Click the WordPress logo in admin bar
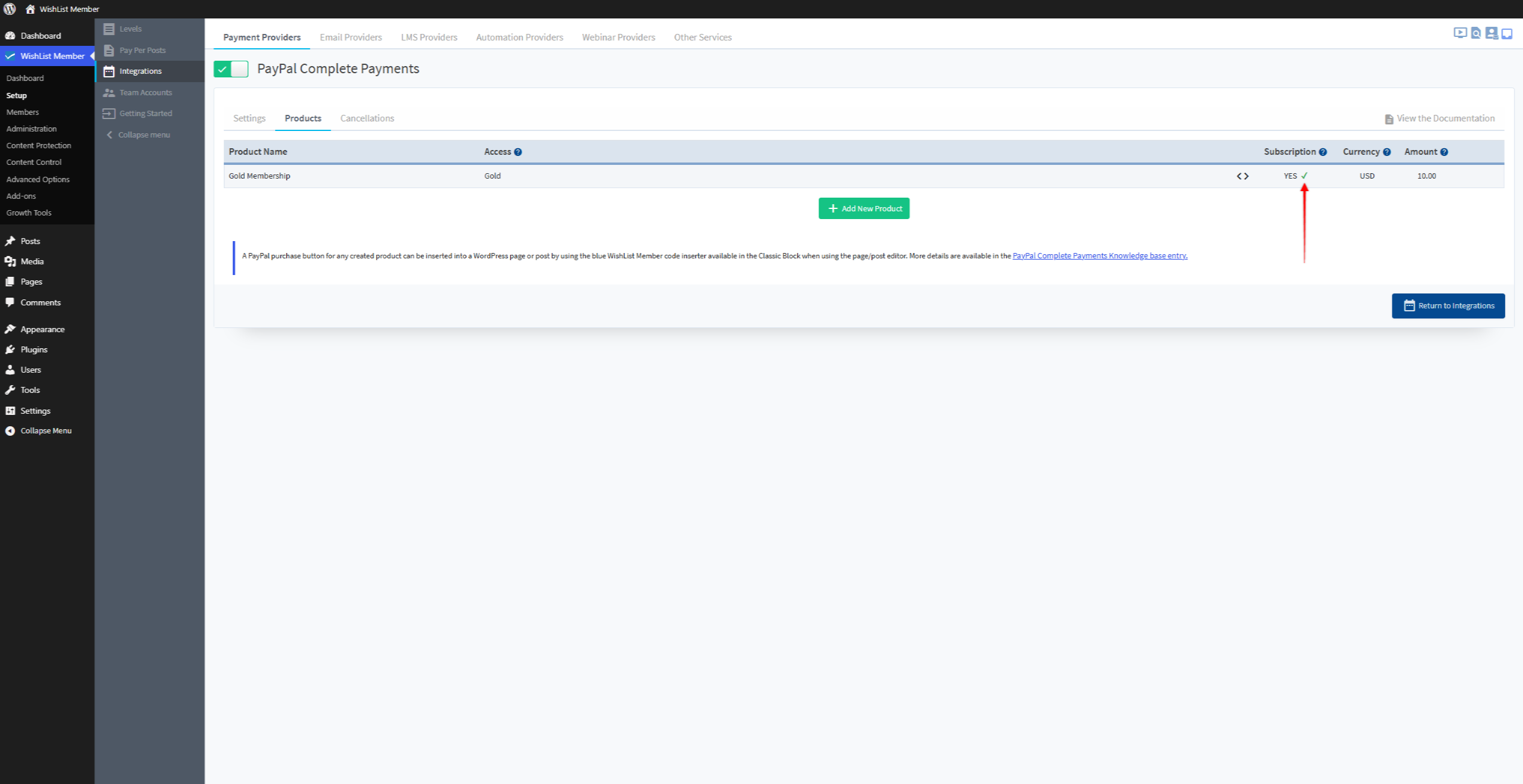Viewport: 1523px width, 784px height. 10,9
